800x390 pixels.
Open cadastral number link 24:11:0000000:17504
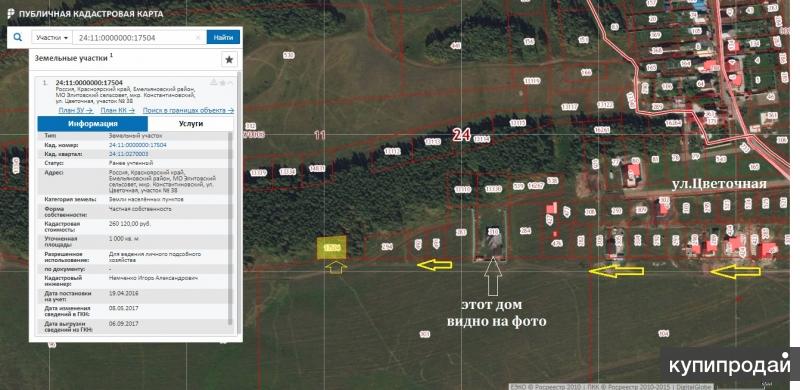pos(138,145)
